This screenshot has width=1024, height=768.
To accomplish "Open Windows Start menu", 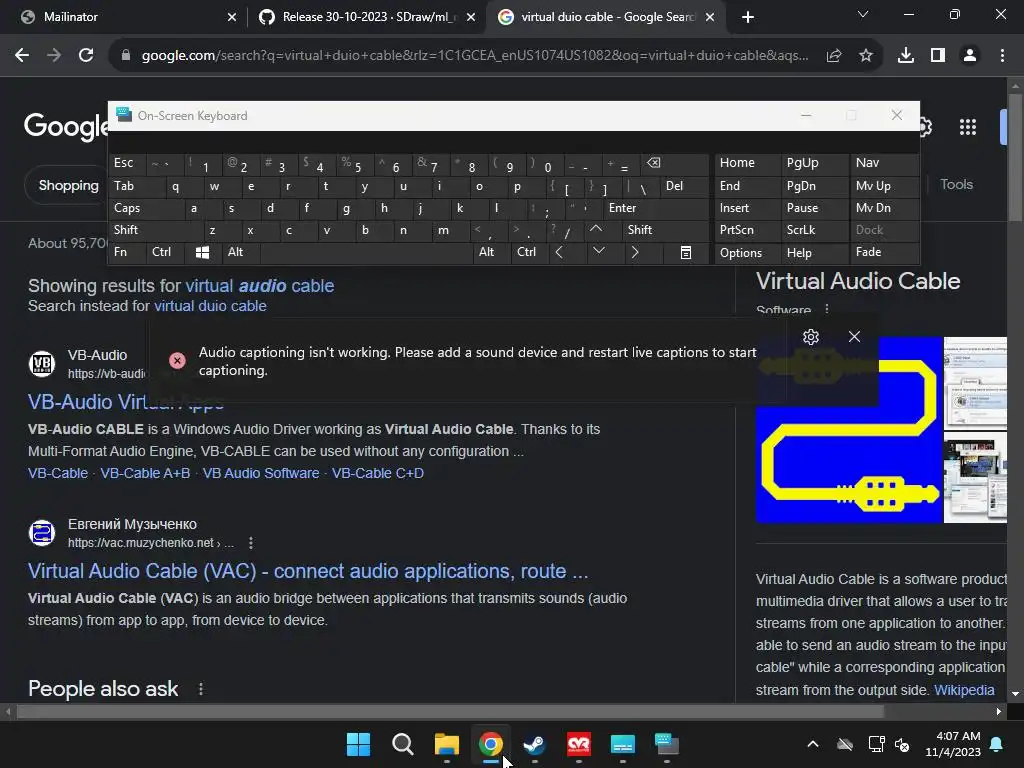I will 358,744.
